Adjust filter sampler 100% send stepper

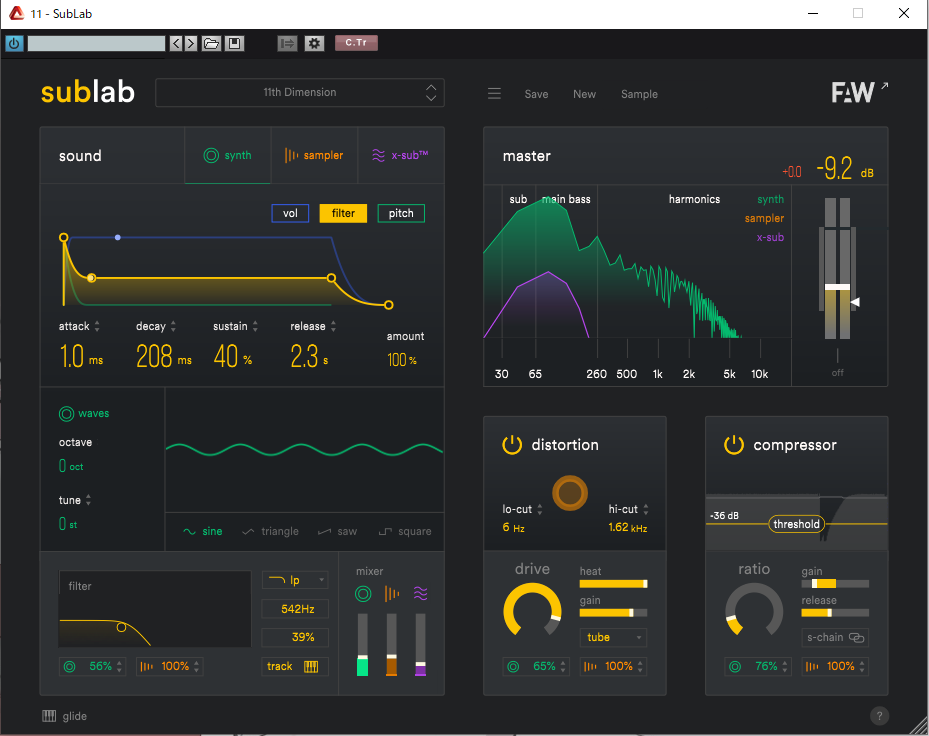(197, 666)
